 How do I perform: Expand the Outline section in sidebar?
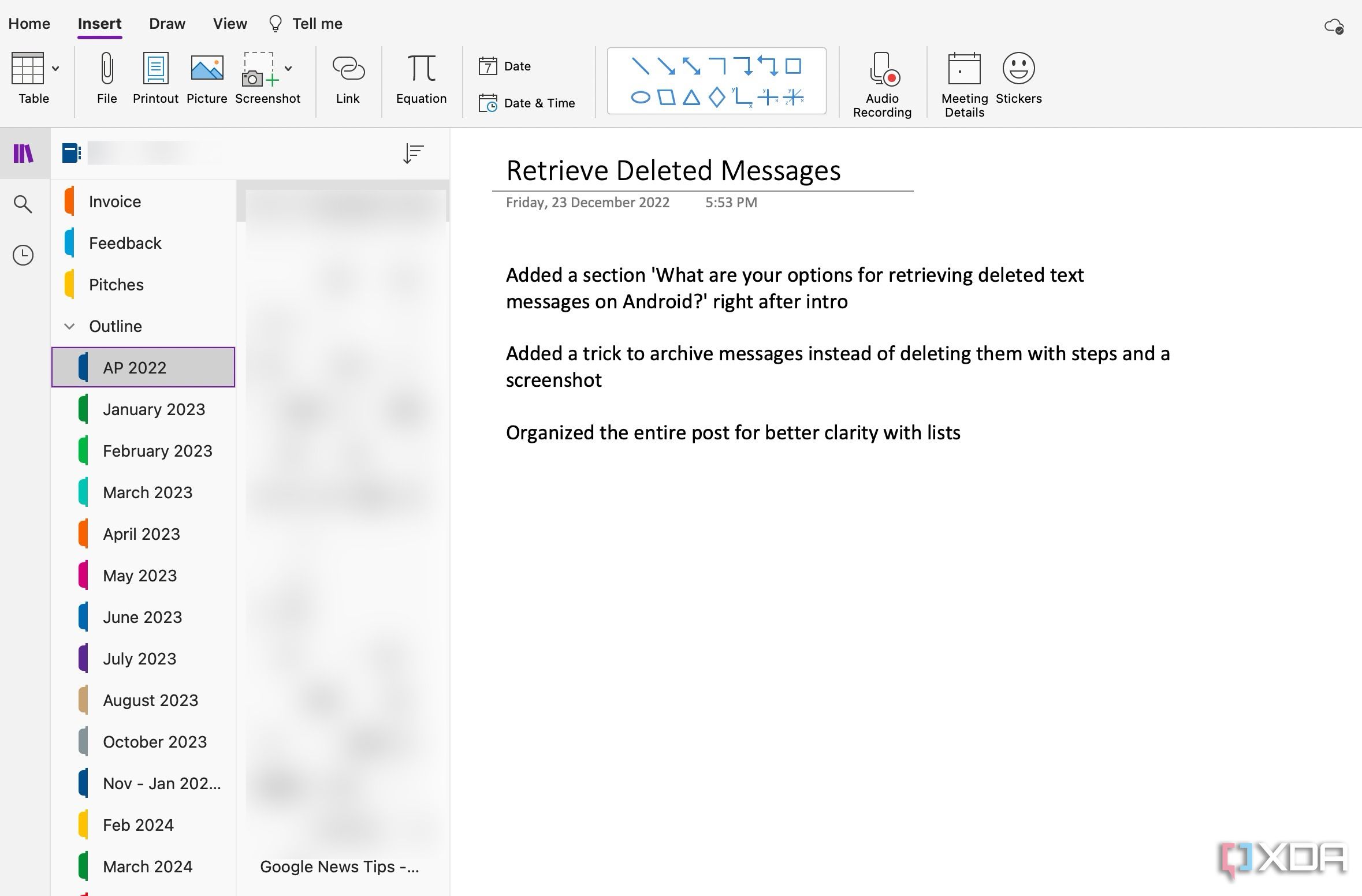tap(71, 325)
